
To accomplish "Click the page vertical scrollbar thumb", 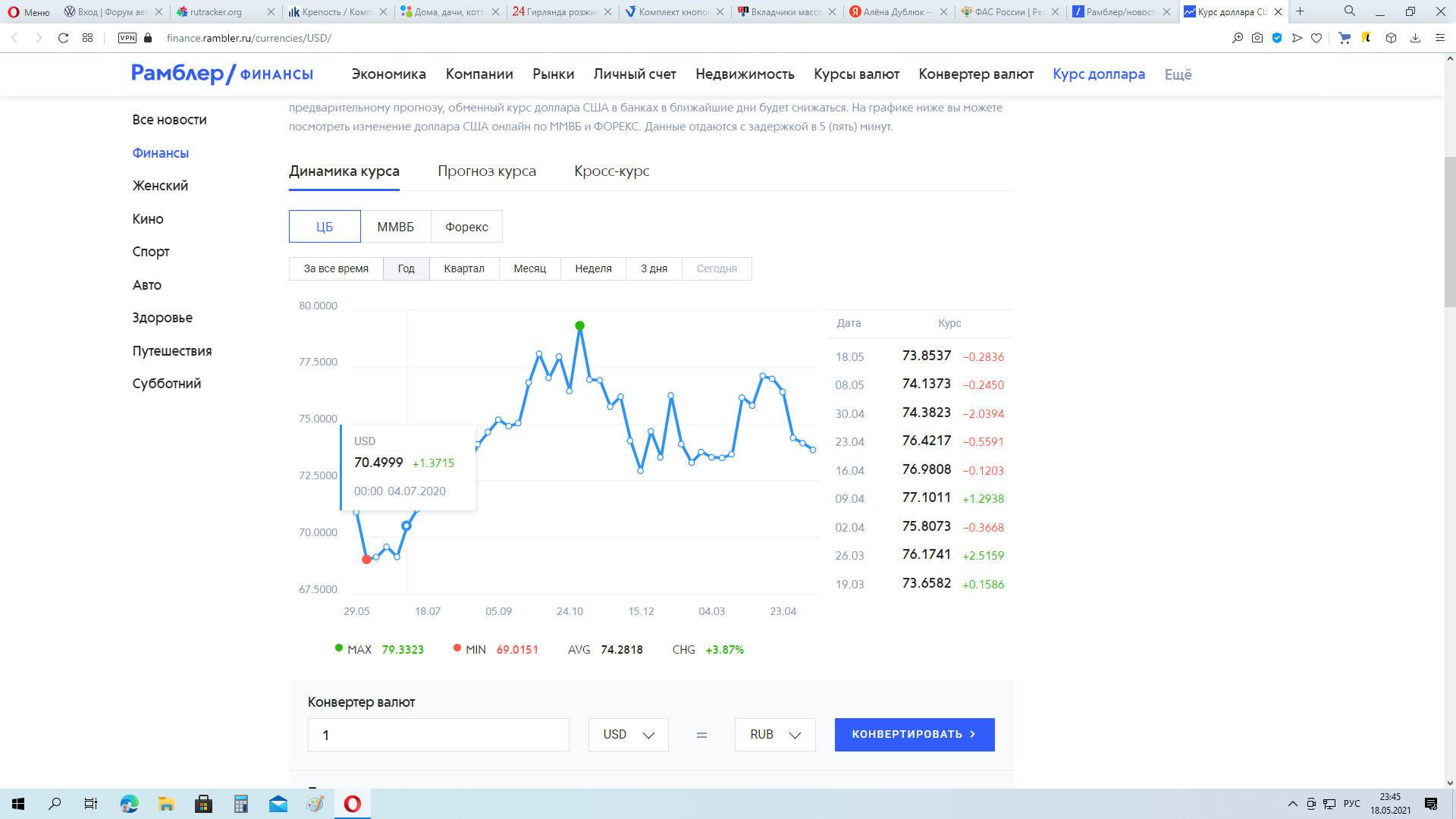I will pos(1450,231).
